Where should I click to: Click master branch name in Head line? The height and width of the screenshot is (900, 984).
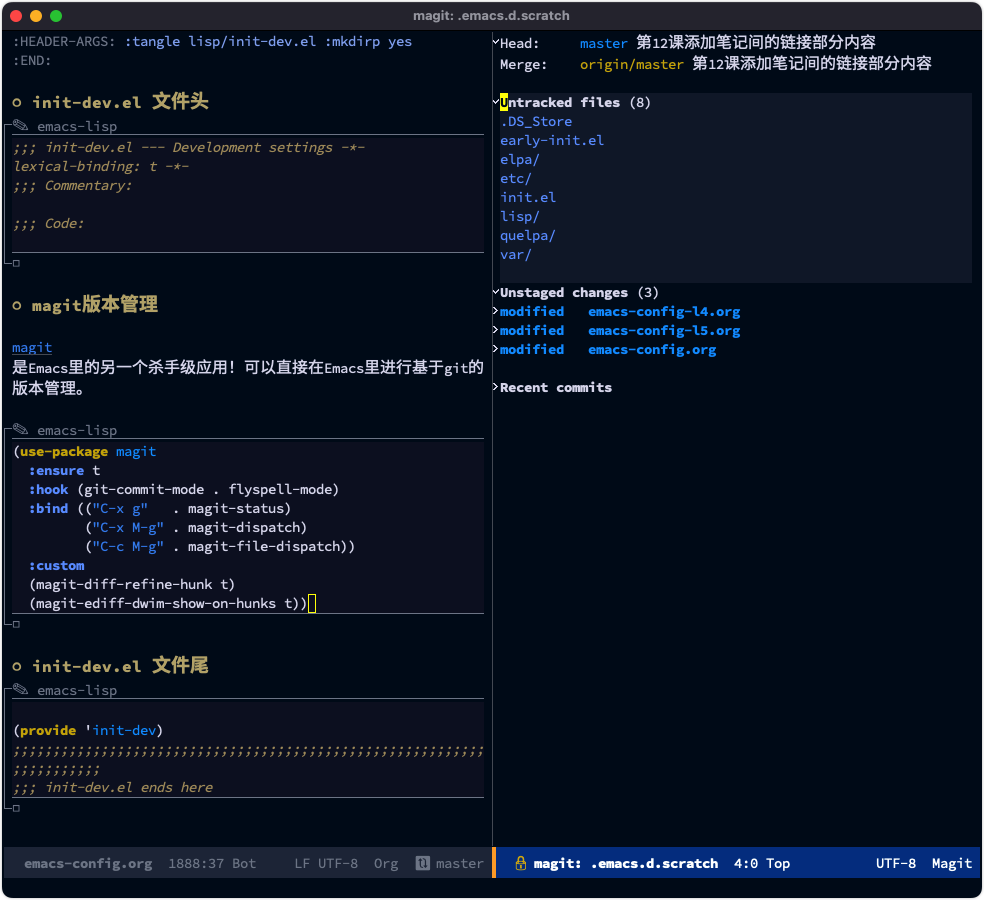click(603, 43)
